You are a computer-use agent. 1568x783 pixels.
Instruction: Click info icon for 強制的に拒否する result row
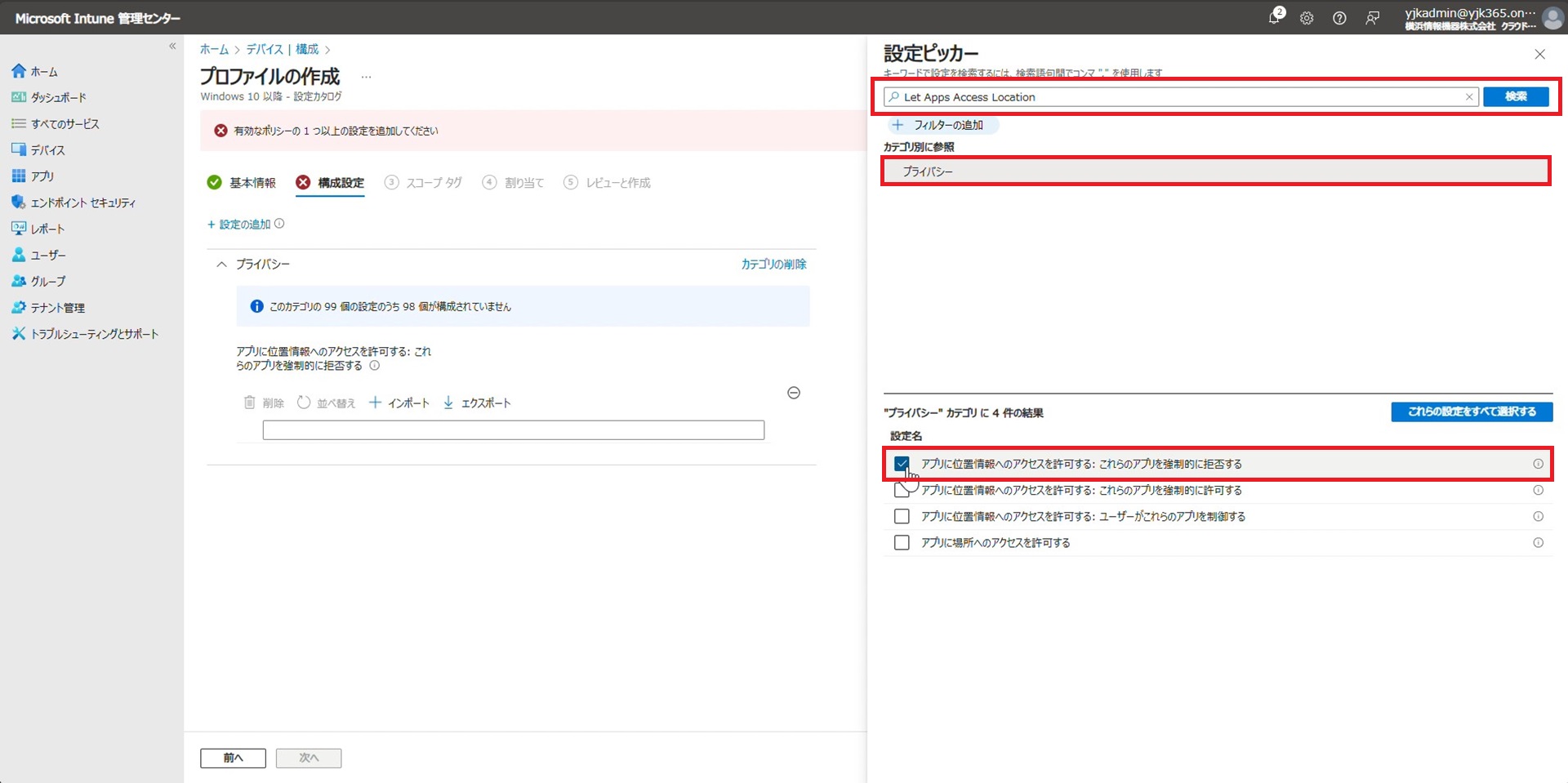point(1538,464)
